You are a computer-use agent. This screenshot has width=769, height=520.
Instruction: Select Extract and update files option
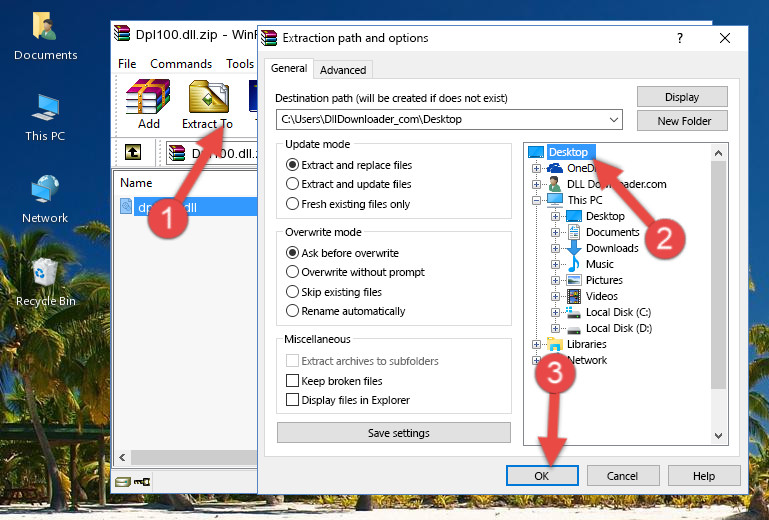point(292,184)
